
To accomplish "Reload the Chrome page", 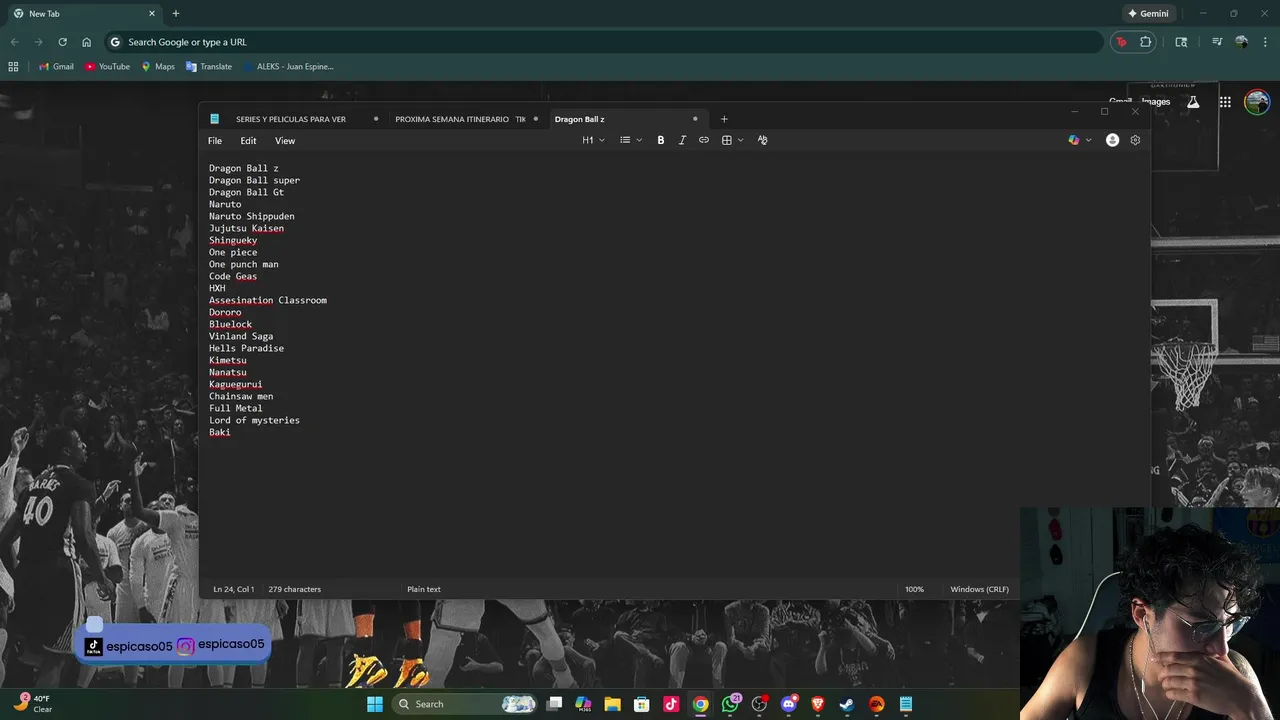I will pyautogui.click(x=62, y=42).
